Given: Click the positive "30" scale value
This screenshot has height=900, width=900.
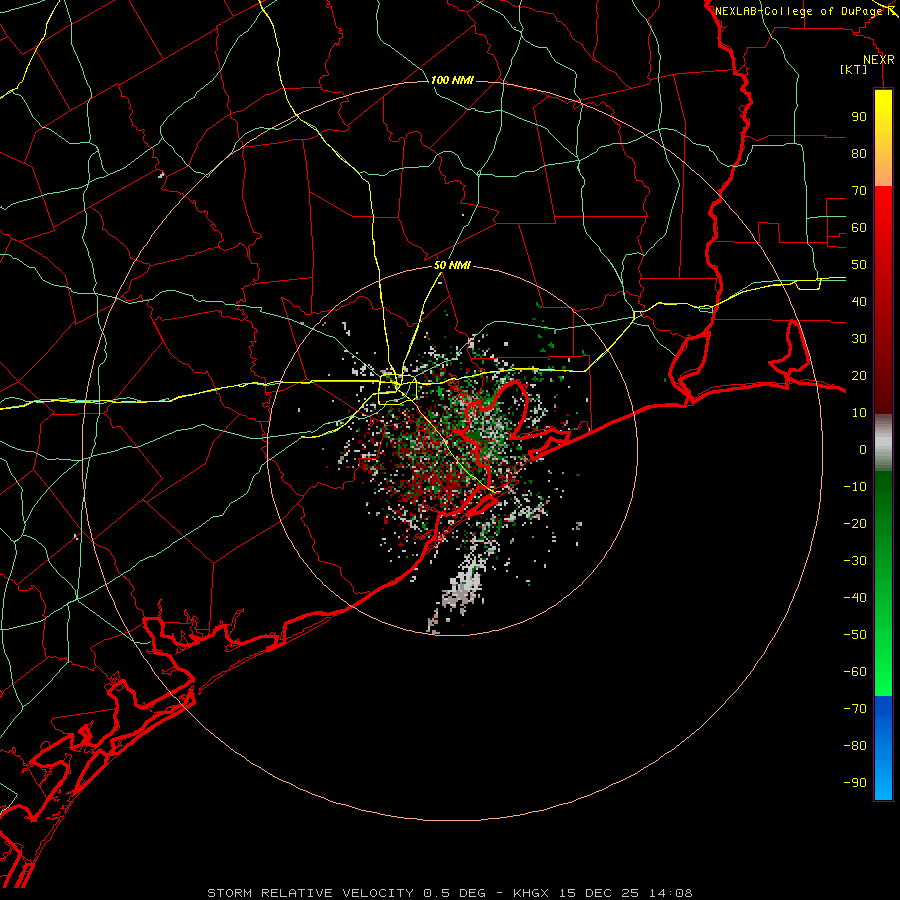Looking at the screenshot, I should [x=859, y=339].
